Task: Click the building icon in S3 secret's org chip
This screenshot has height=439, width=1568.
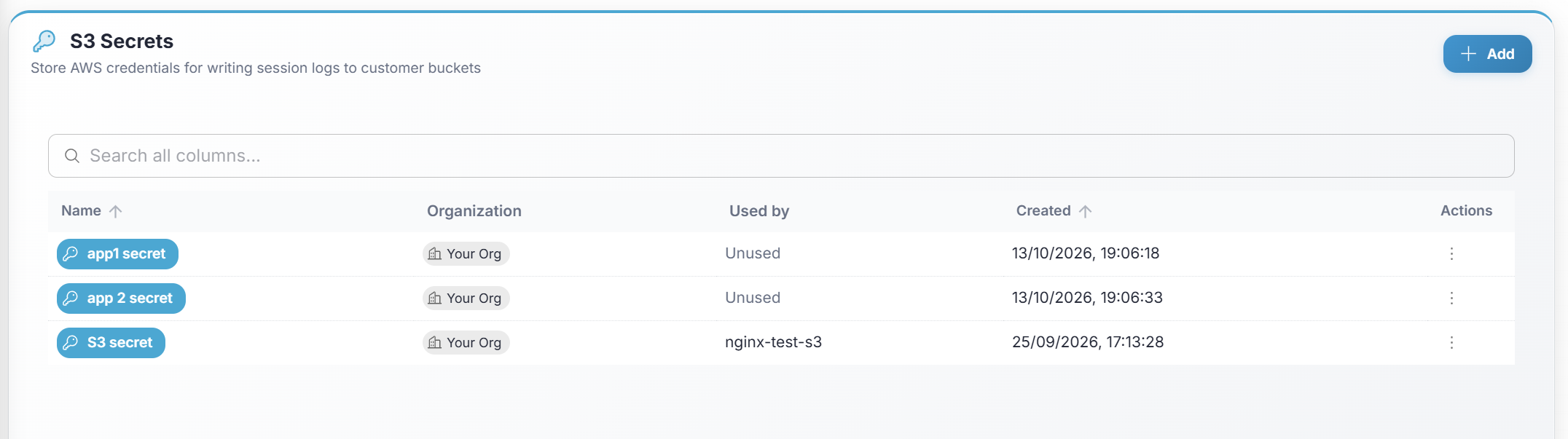Action: coord(435,342)
